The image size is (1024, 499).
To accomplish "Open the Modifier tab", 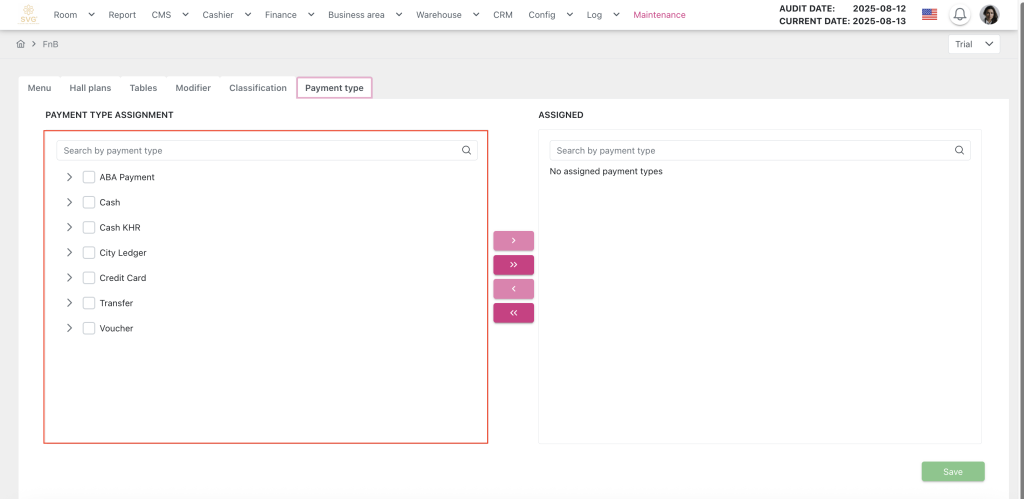I will (193, 88).
